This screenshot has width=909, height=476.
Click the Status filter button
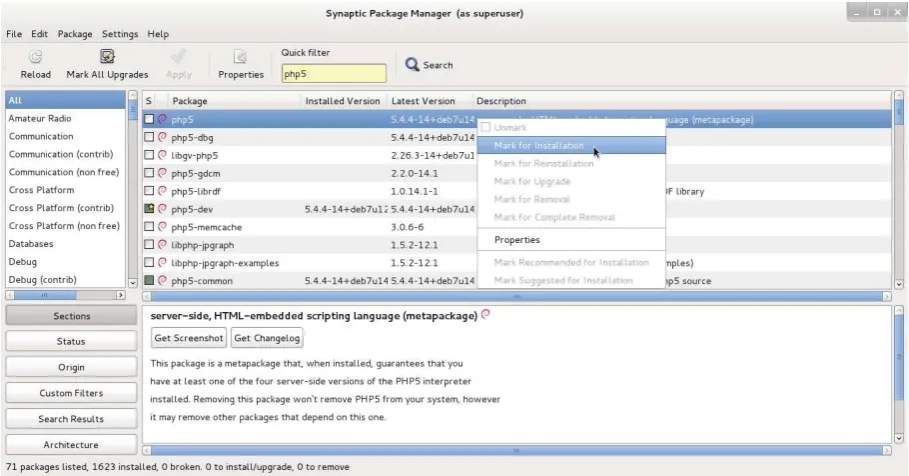coord(71,341)
